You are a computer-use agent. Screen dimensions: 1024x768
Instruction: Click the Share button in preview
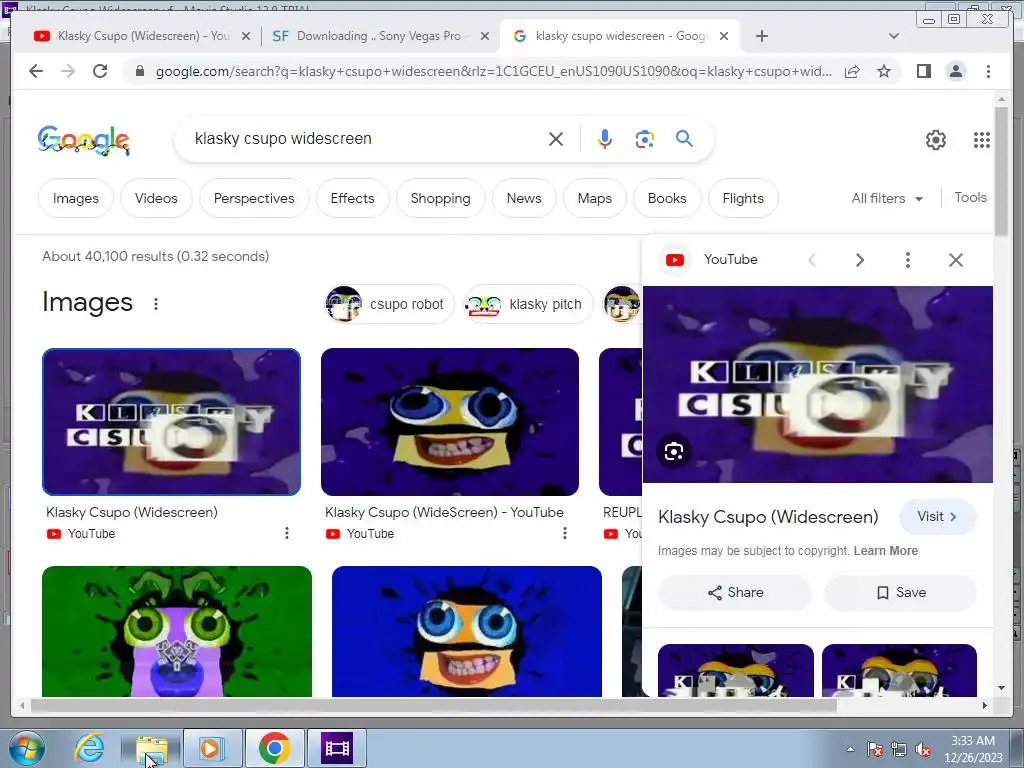(735, 592)
